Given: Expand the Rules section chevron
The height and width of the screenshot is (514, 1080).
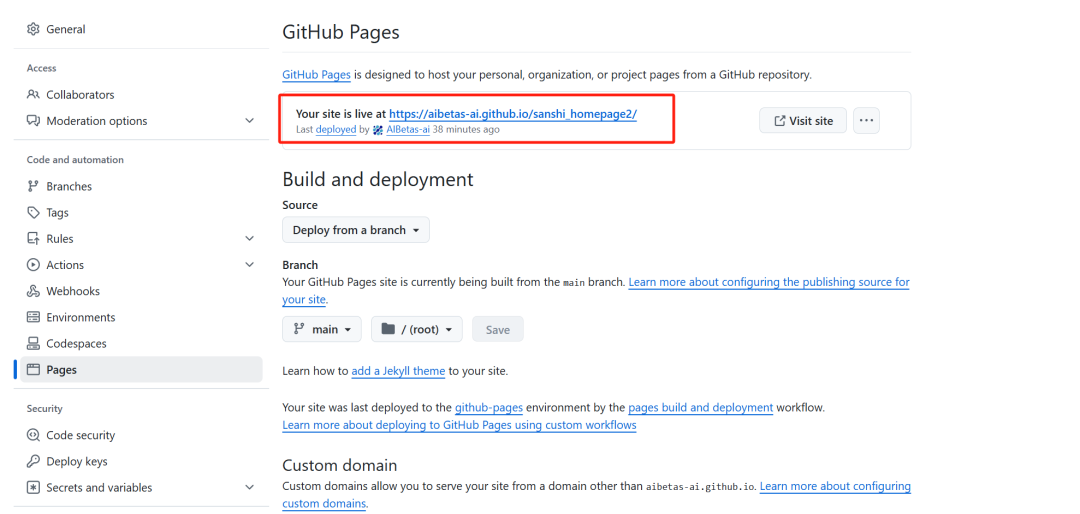Looking at the screenshot, I should coord(249,238).
